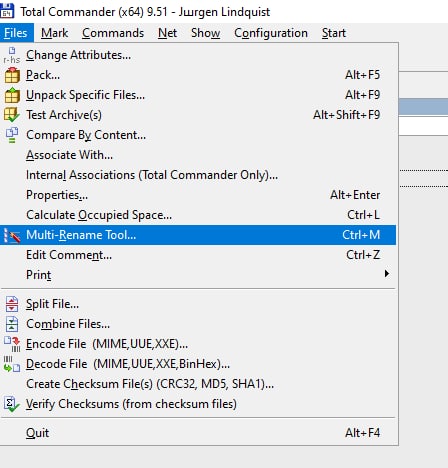Choose Decode File (MIME,UUE,XXE,BinHex)... entry

pos(198,364)
